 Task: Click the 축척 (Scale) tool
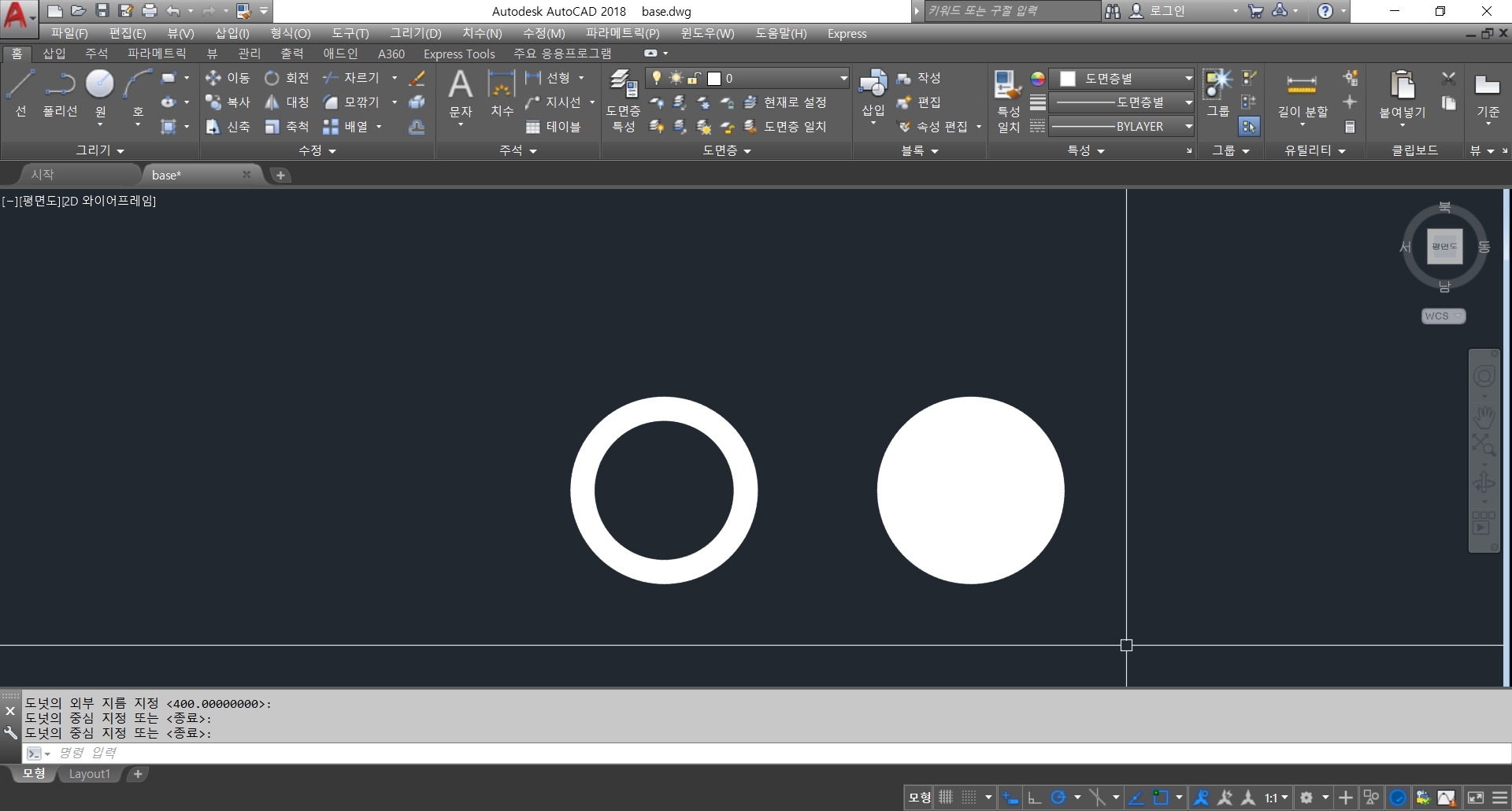287,127
